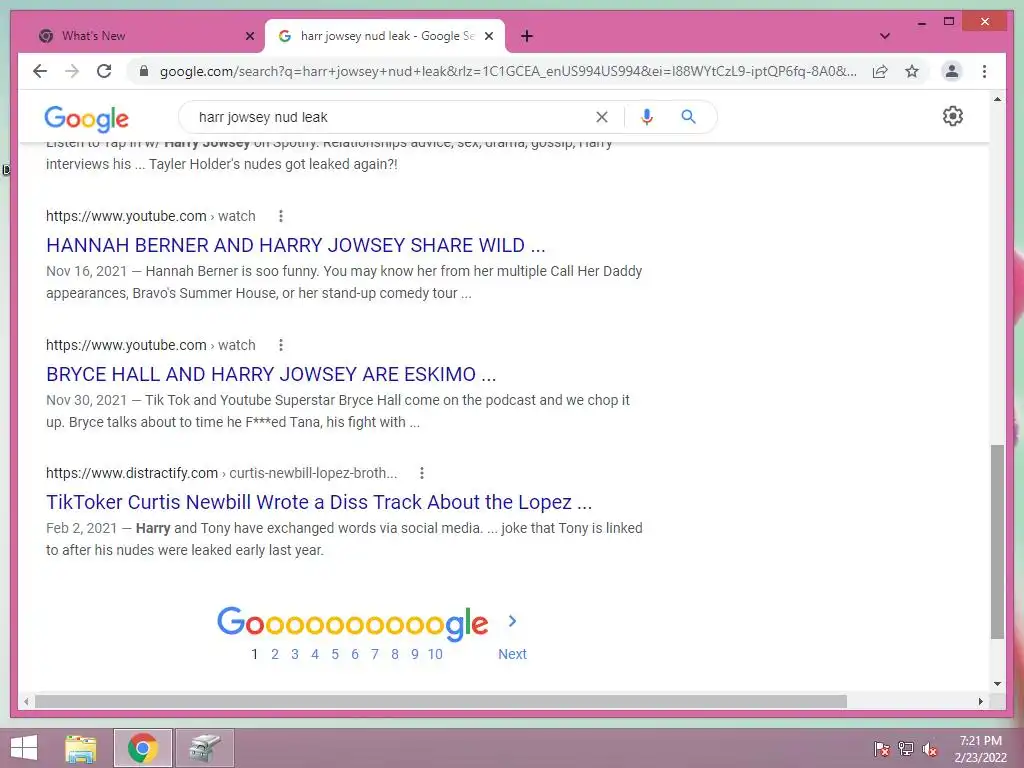The height and width of the screenshot is (768, 1024).
Task: Open HANNAH BERNER AND HARRY JOWSEY video link
Action: (296, 245)
